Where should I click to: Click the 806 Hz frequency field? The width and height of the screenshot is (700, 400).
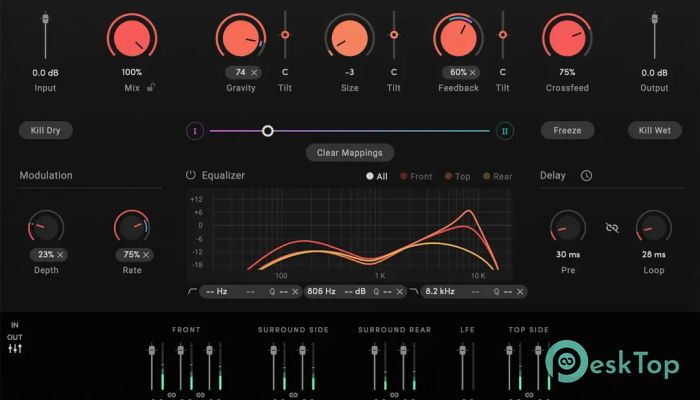(321, 291)
